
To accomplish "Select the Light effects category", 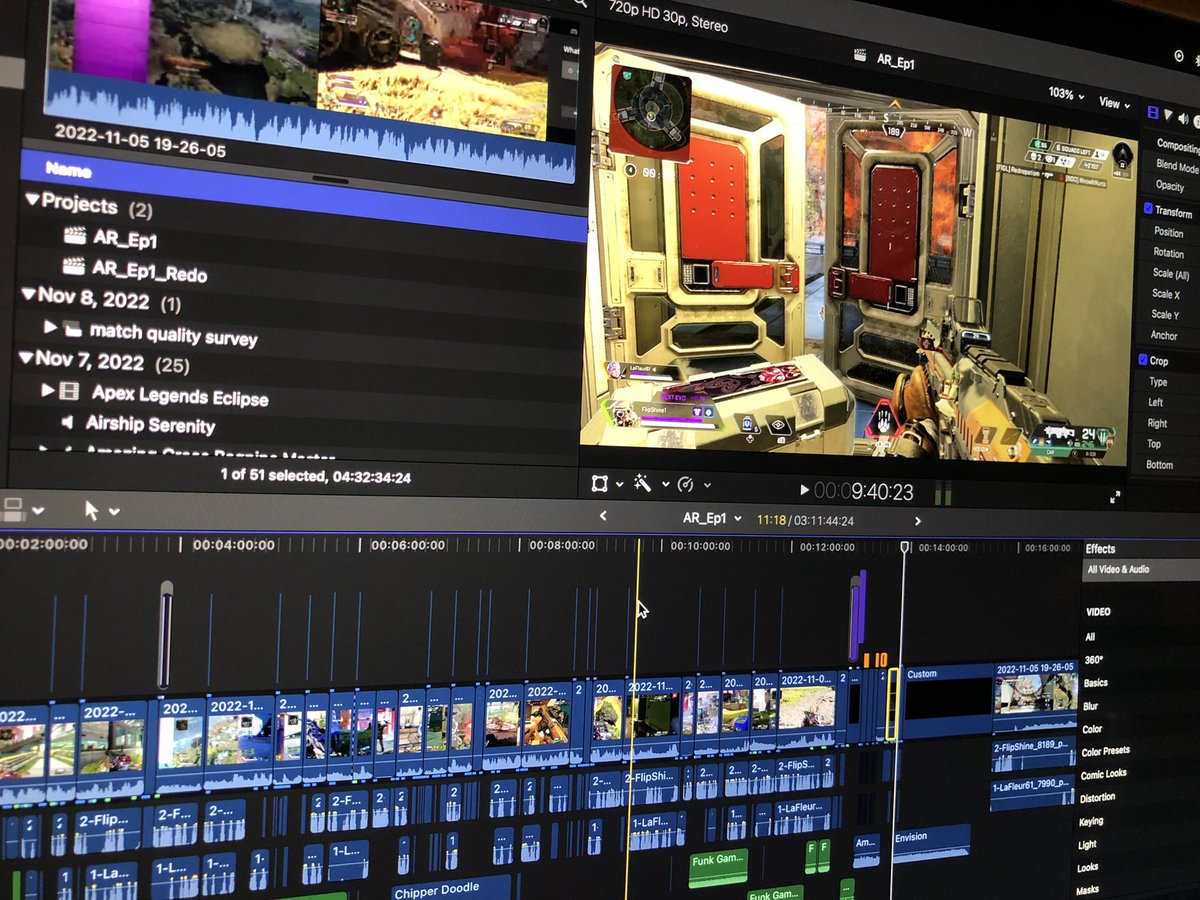I will click(1087, 844).
